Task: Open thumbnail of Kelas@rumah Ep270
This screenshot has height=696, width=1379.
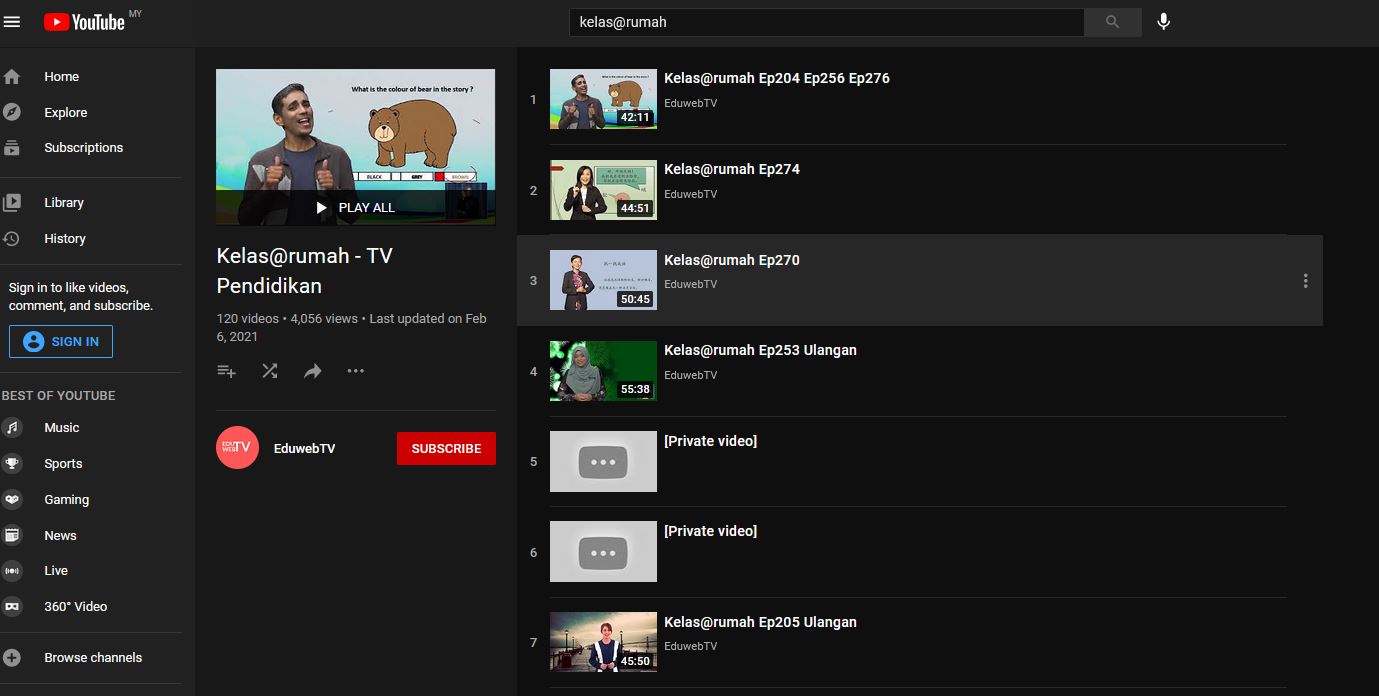Action: point(603,280)
